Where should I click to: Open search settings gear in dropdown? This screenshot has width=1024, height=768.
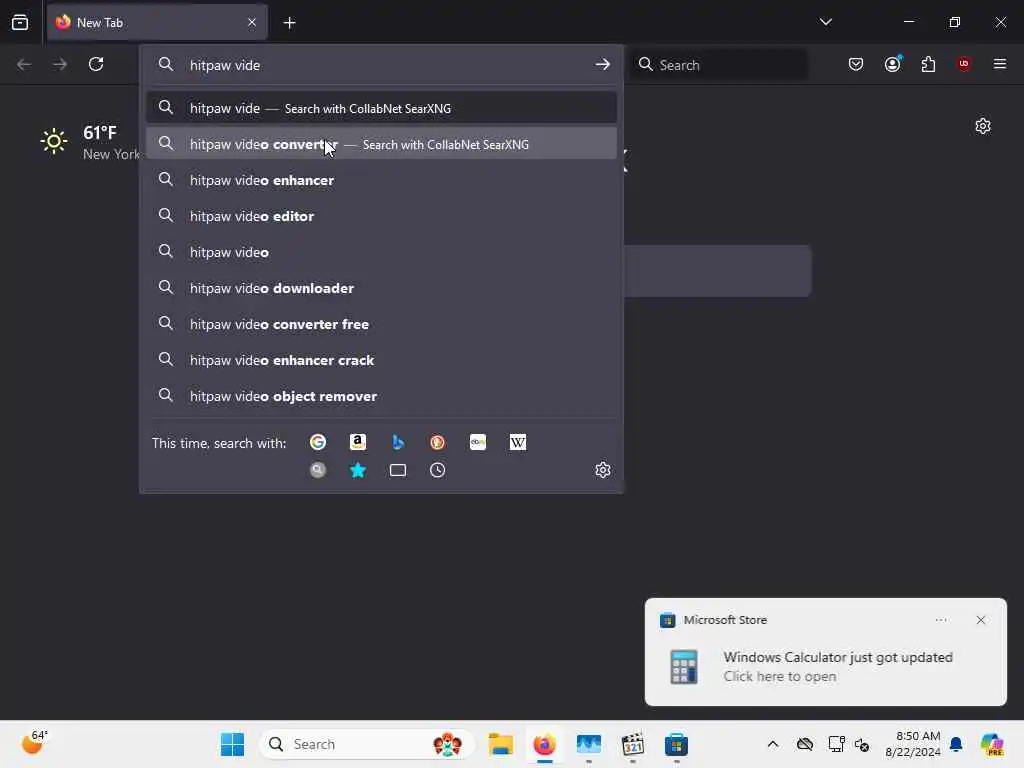tap(603, 470)
